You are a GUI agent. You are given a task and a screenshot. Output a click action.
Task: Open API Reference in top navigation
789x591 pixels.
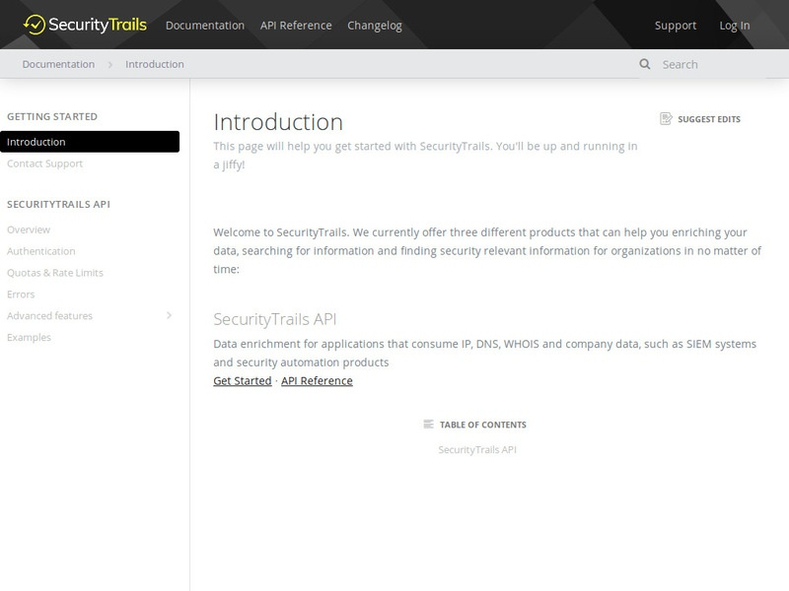click(296, 26)
